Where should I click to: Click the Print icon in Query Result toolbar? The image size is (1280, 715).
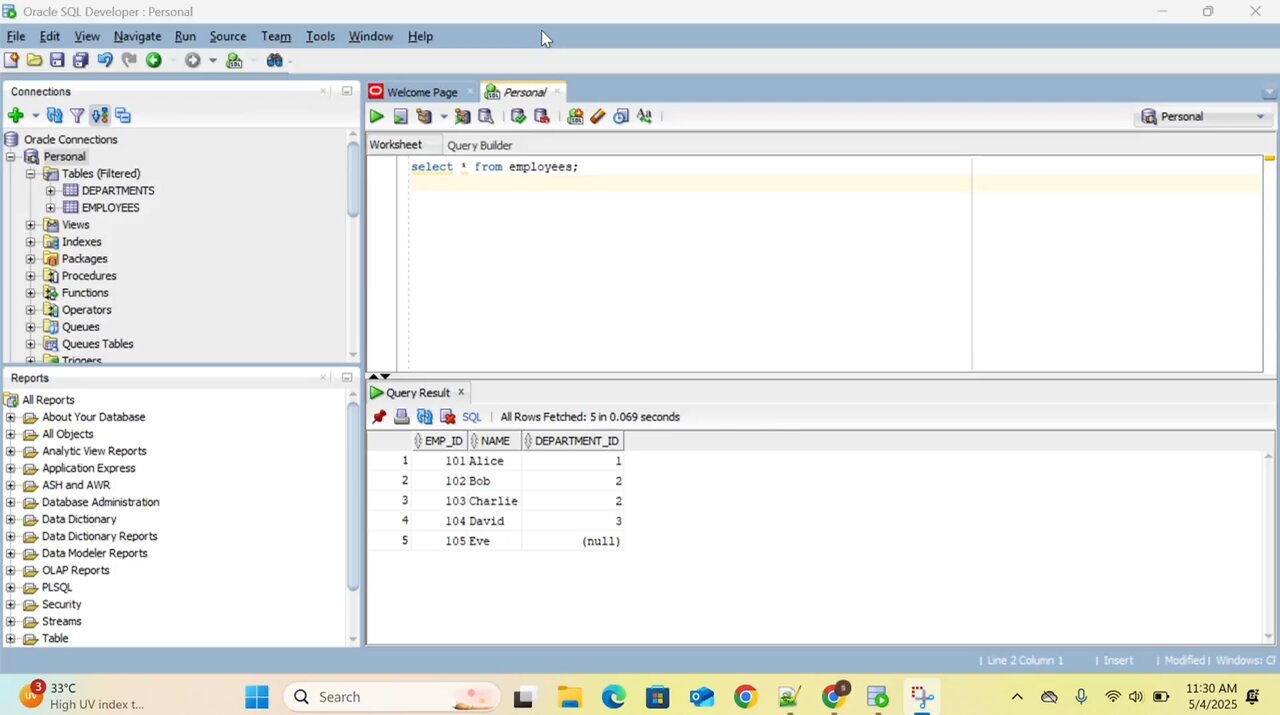tap(402, 417)
